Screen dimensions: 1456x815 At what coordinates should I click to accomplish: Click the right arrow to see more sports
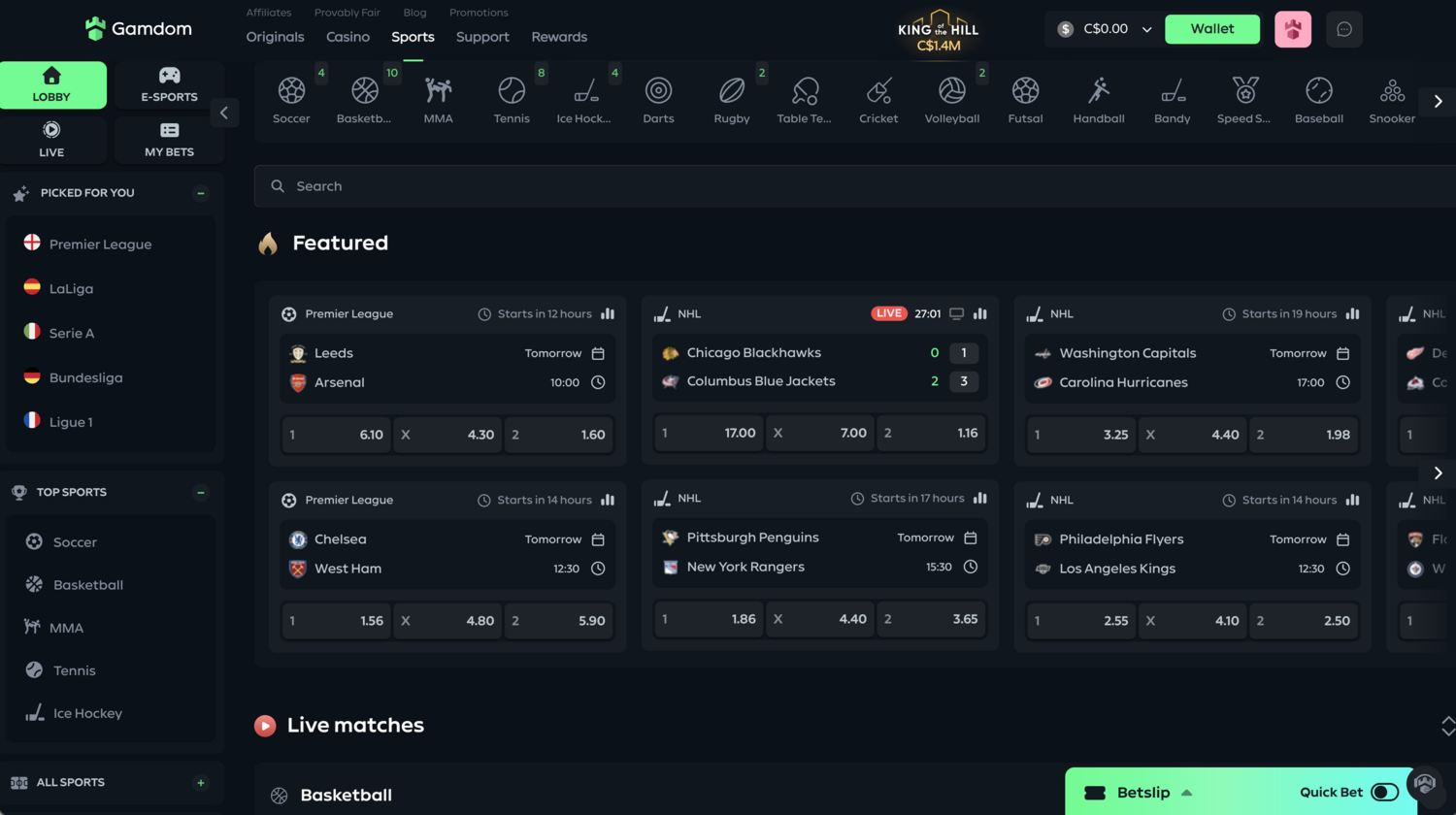click(1438, 100)
